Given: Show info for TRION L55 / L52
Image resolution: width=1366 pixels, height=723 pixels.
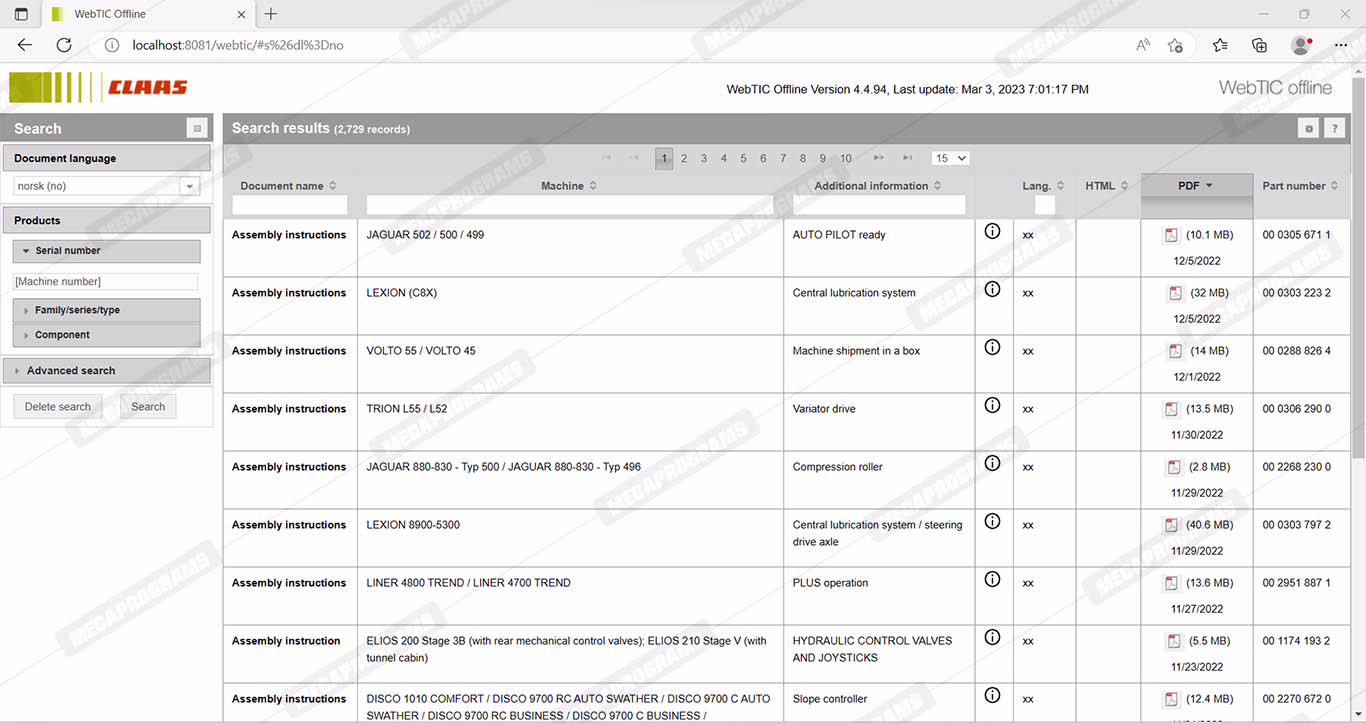Looking at the screenshot, I should pos(992,406).
